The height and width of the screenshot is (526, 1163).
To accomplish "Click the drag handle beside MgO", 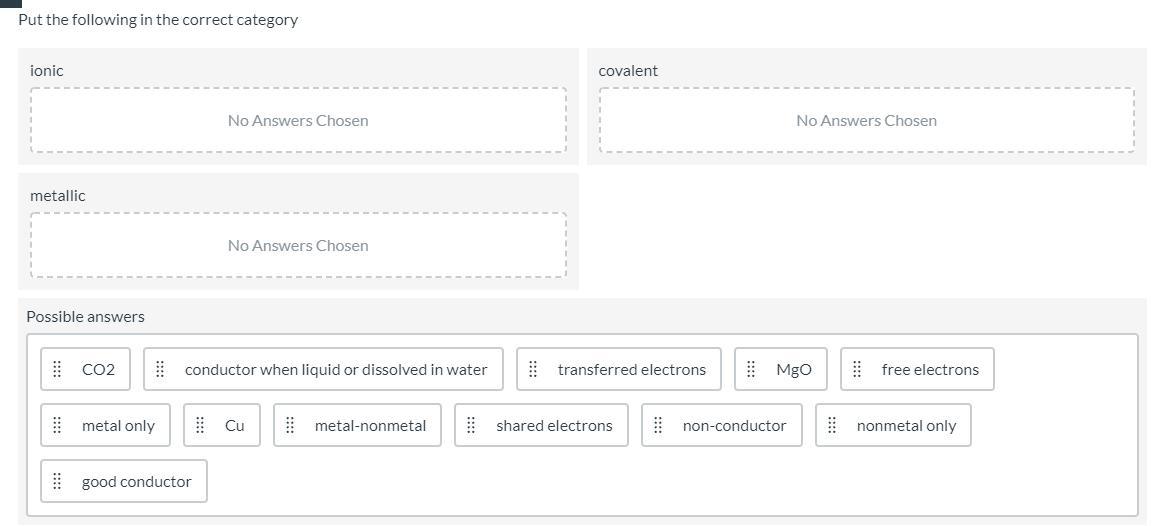I will pos(751,369).
